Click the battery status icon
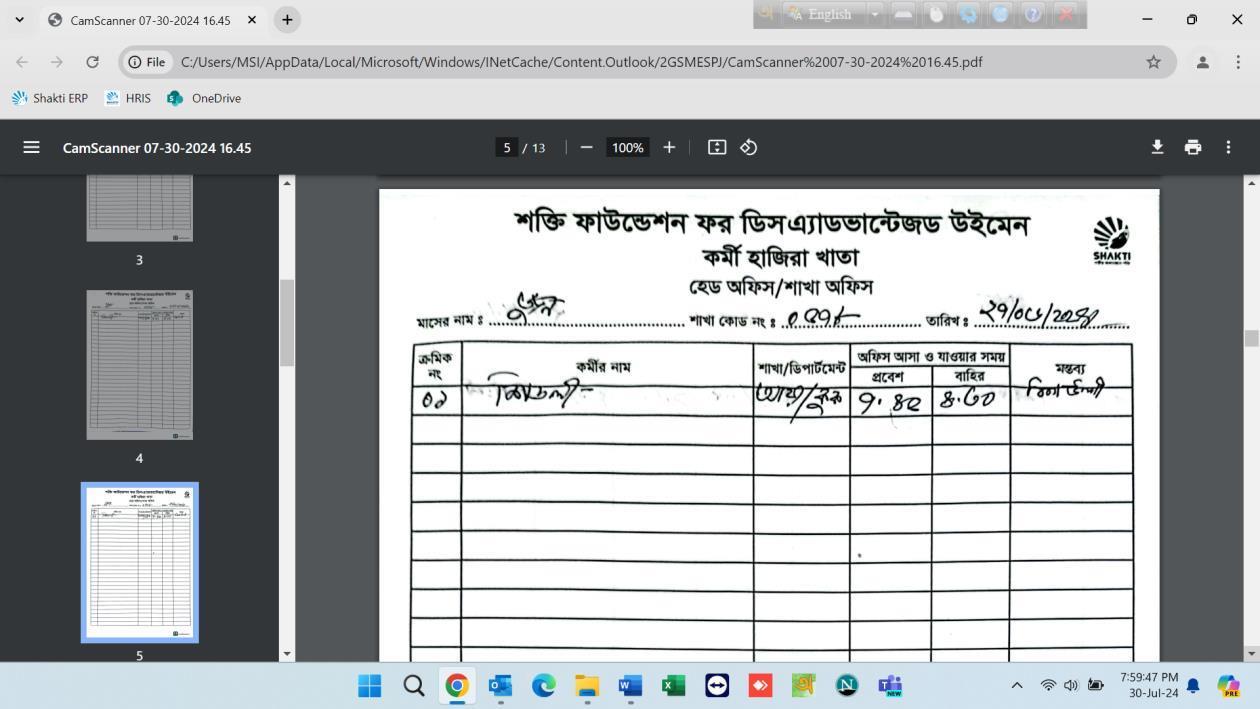 [1096, 685]
